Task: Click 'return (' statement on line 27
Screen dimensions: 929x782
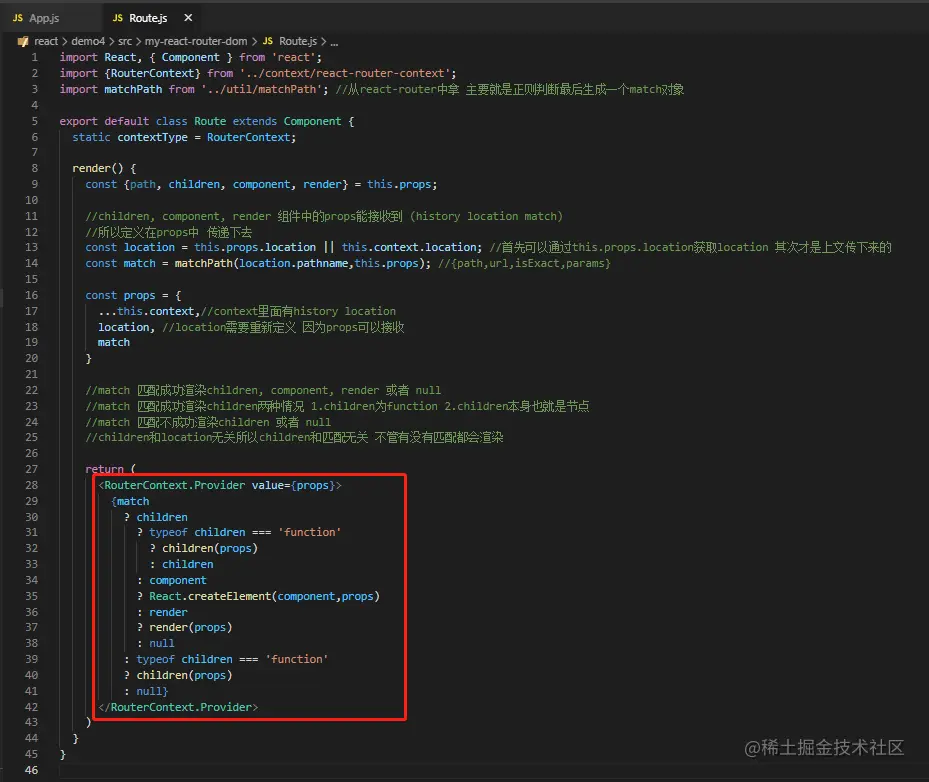Action: pyautogui.click(x=110, y=469)
